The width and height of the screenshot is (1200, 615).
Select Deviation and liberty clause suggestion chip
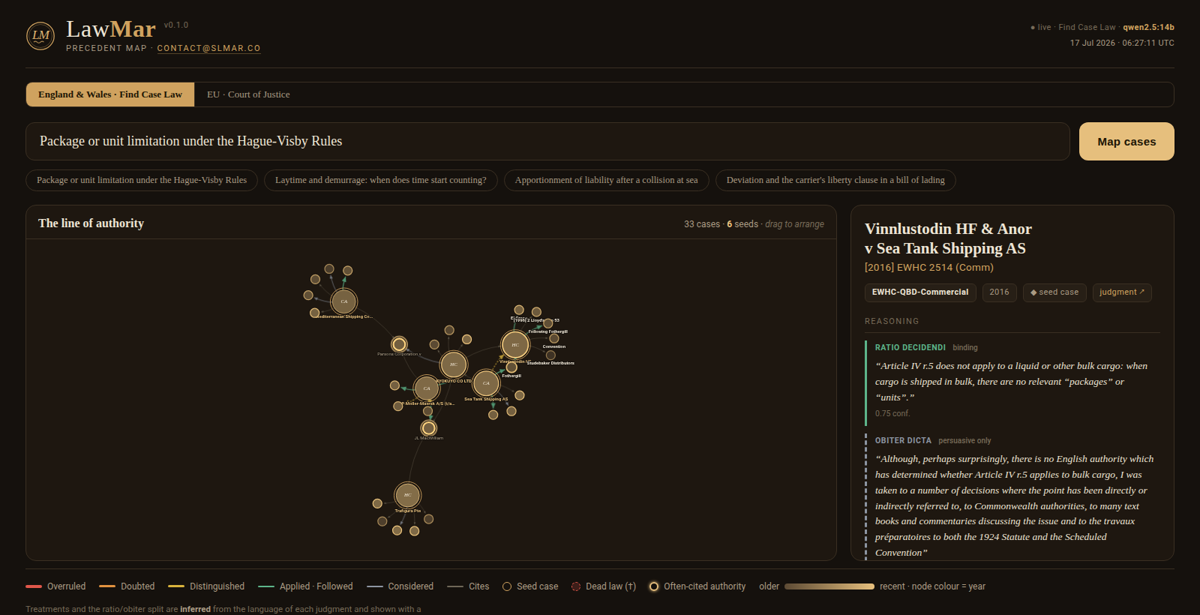(835, 180)
